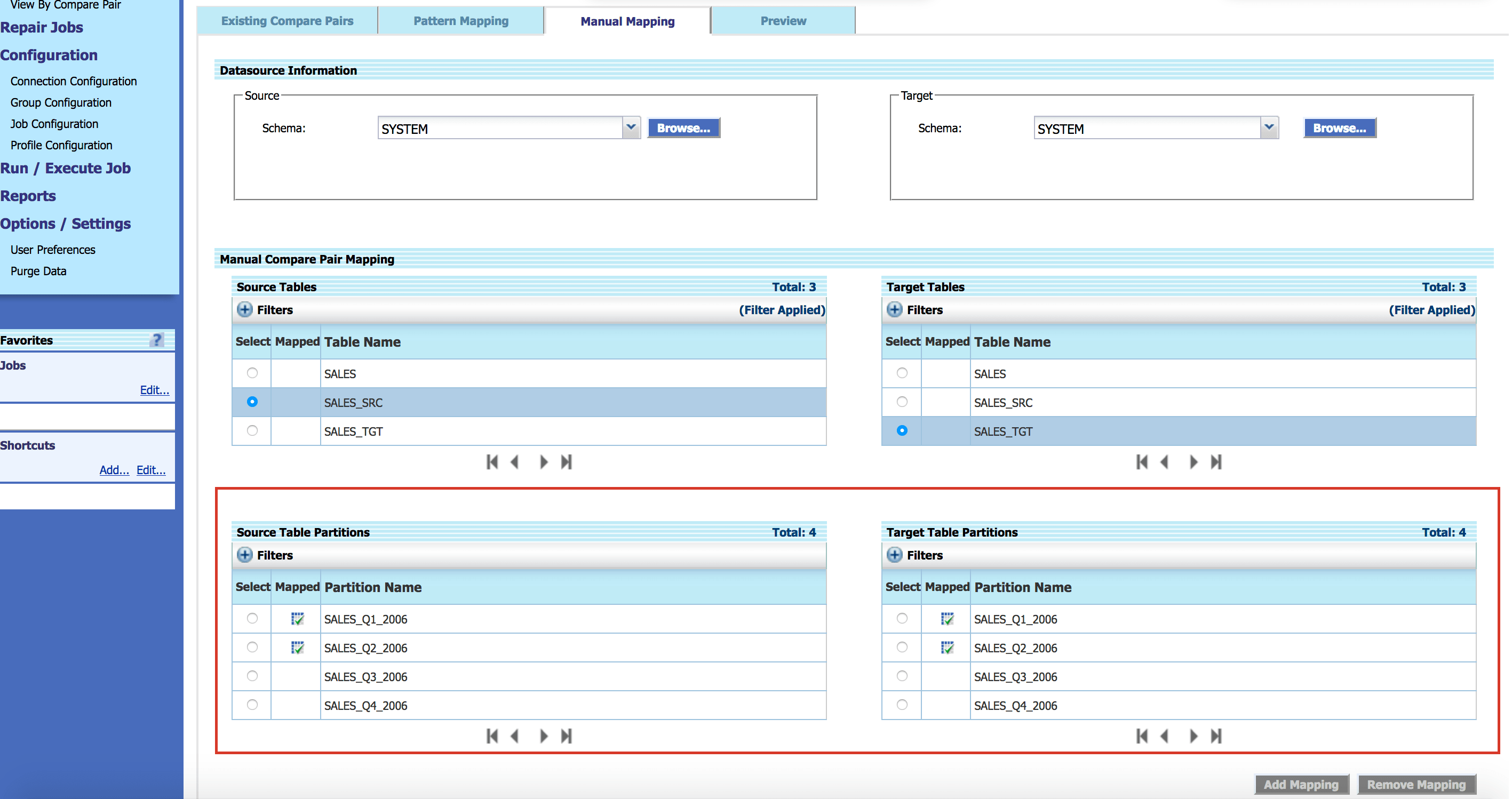Select source partition SALES_Q3_2006 radio button
Image resolution: width=1512 pixels, height=799 pixels.
coord(252,676)
